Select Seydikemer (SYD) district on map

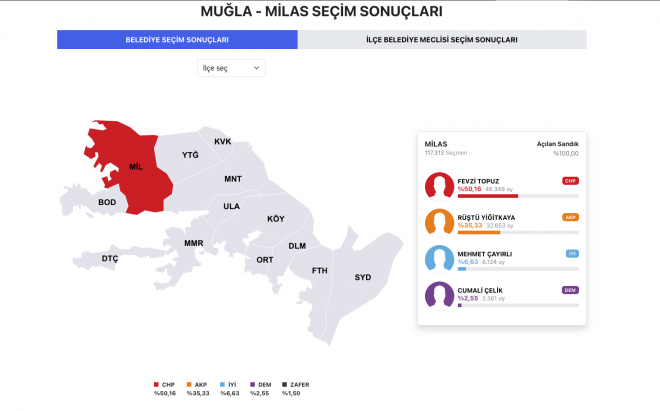tap(362, 277)
